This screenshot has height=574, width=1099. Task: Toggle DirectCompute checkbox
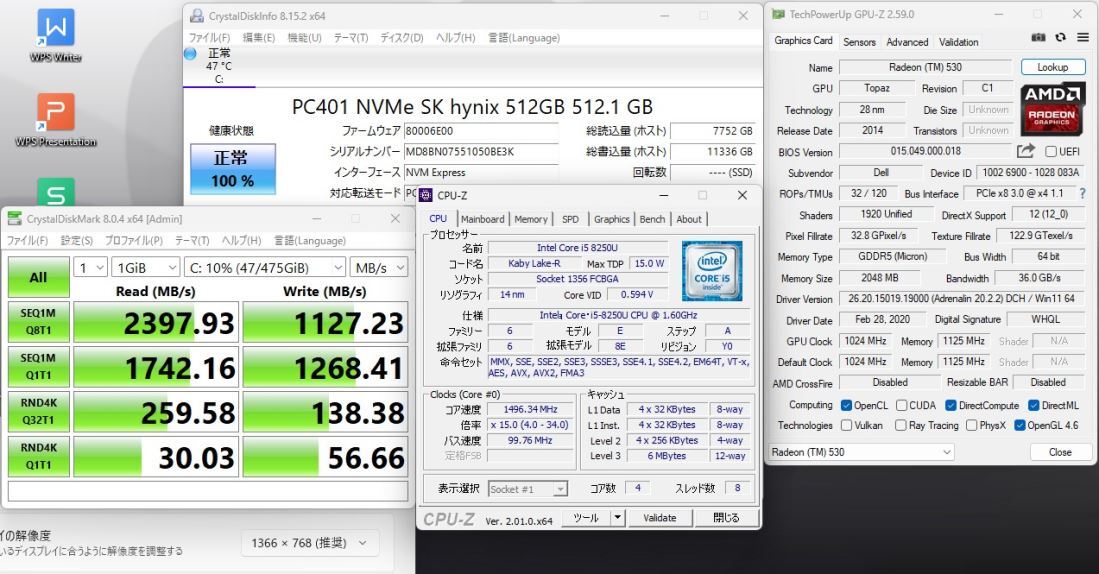coord(950,405)
